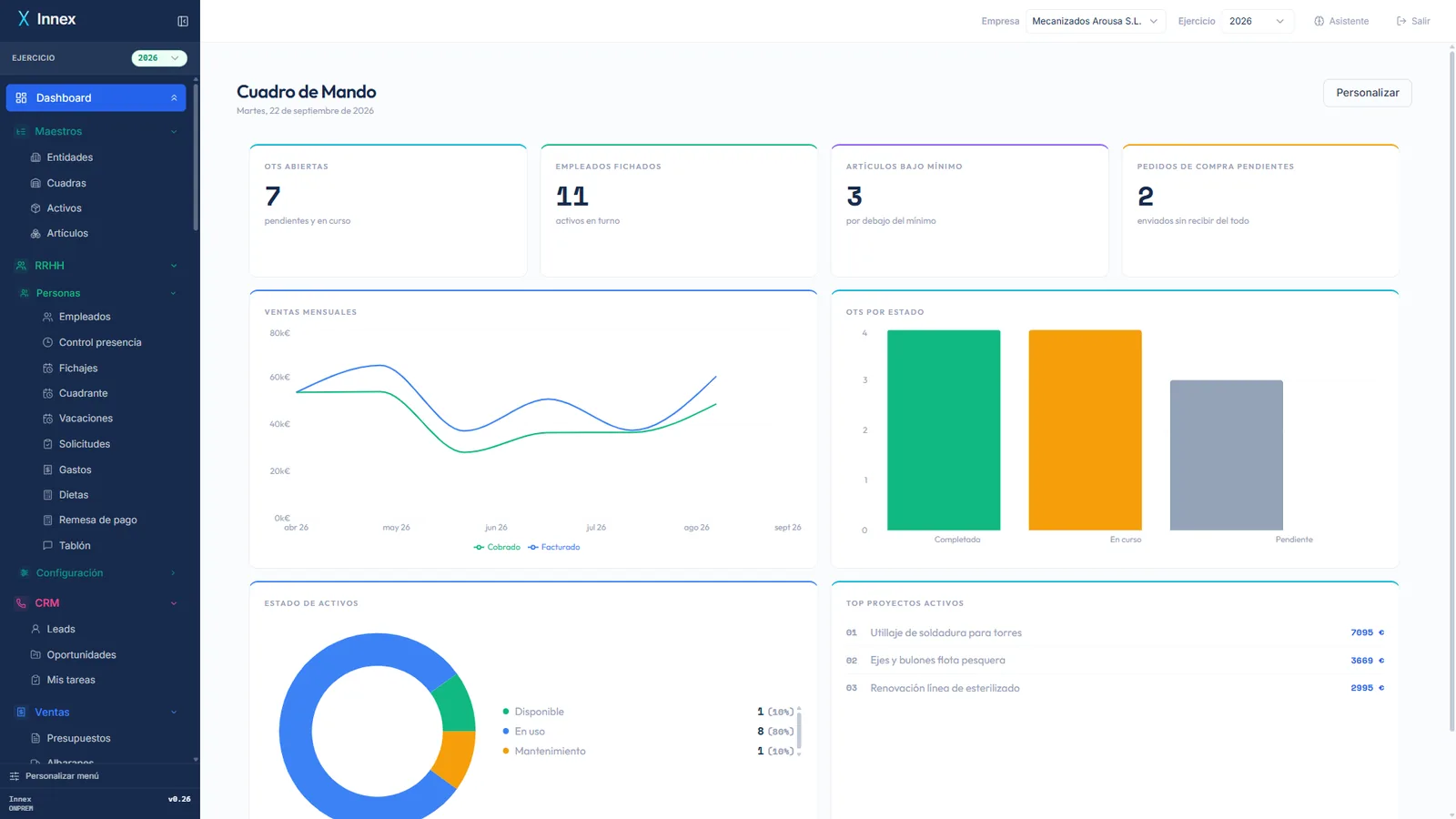Click the Activos cube icon

point(35,208)
